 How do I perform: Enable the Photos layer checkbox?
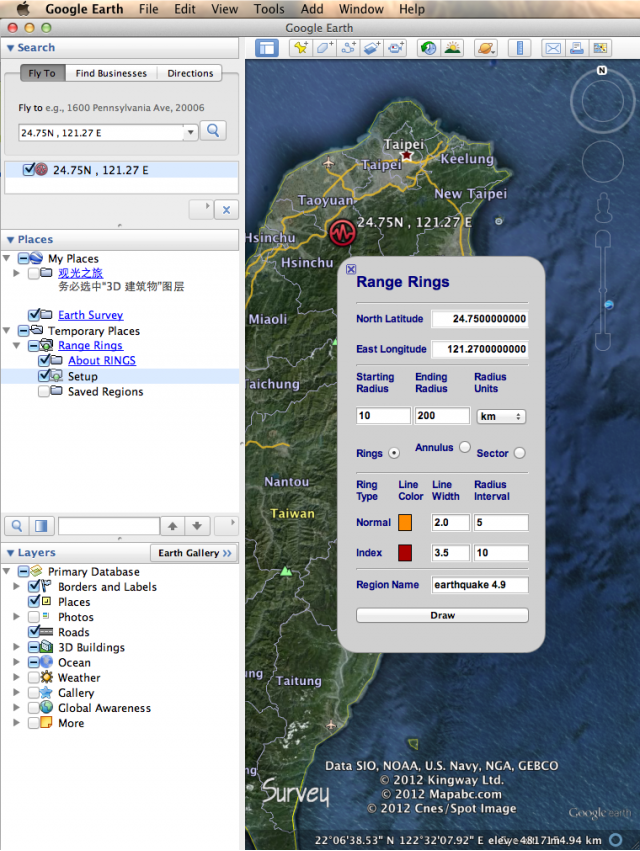34,617
